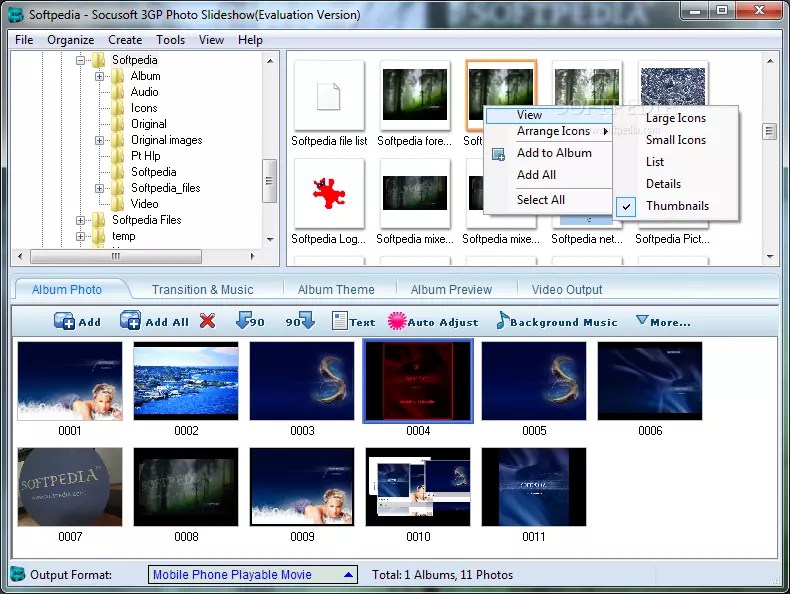Image resolution: width=790 pixels, height=594 pixels.
Task: Click the application icon in title bar
Action: point(16,15)
